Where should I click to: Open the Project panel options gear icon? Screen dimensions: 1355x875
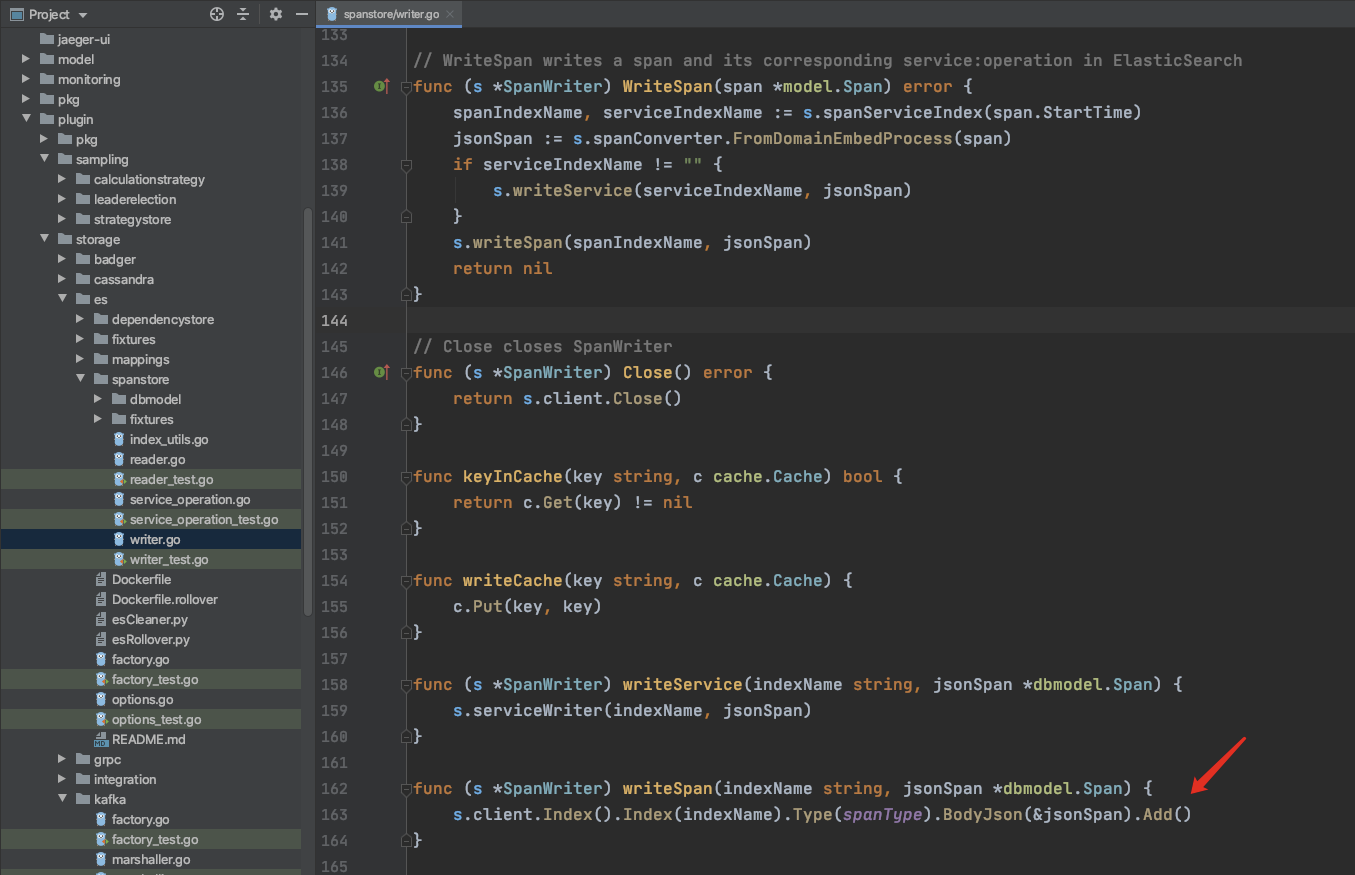tap(275, 14)
